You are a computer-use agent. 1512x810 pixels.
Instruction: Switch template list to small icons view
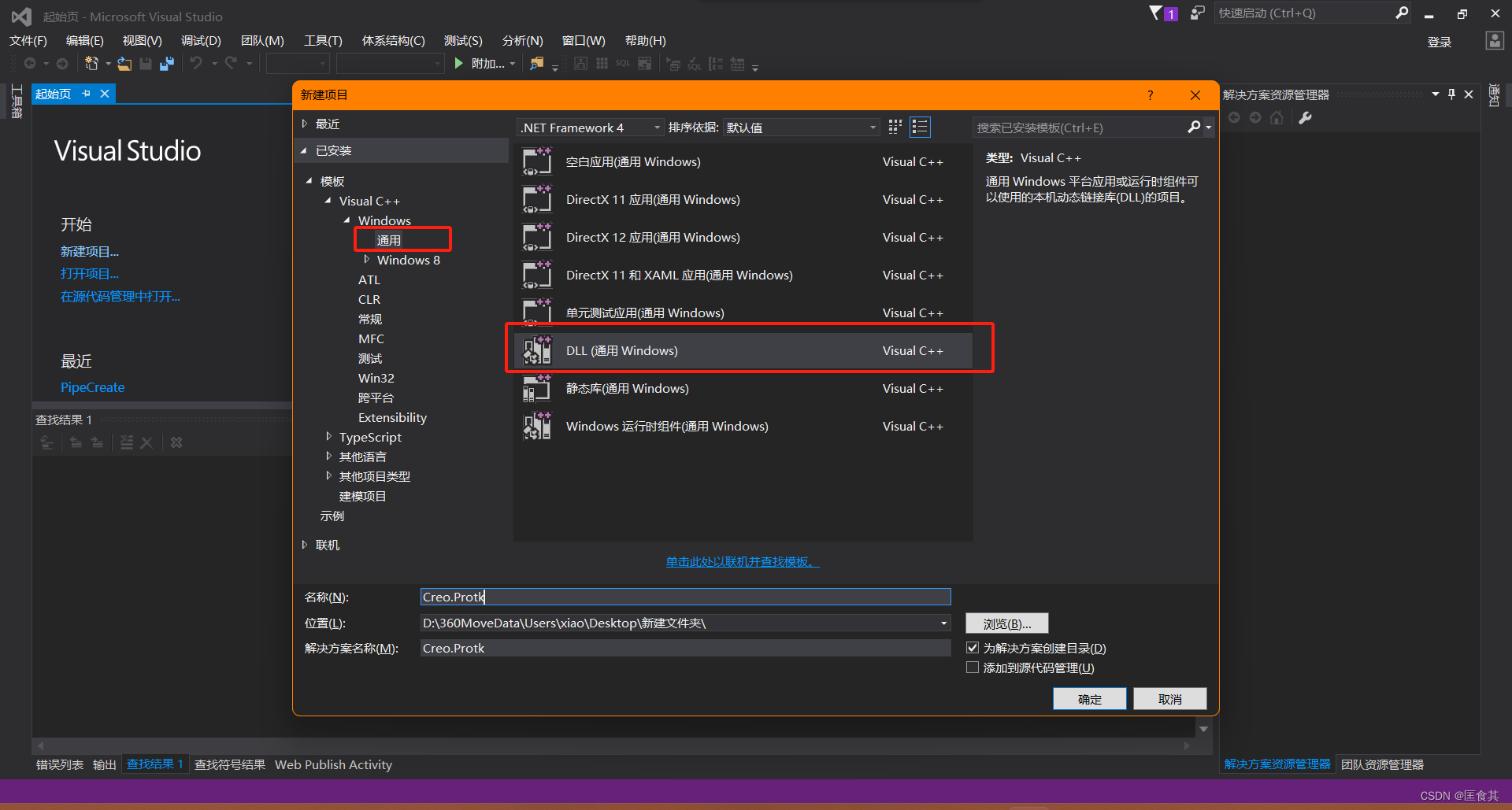pyautogui.click(x=895, y=127)
